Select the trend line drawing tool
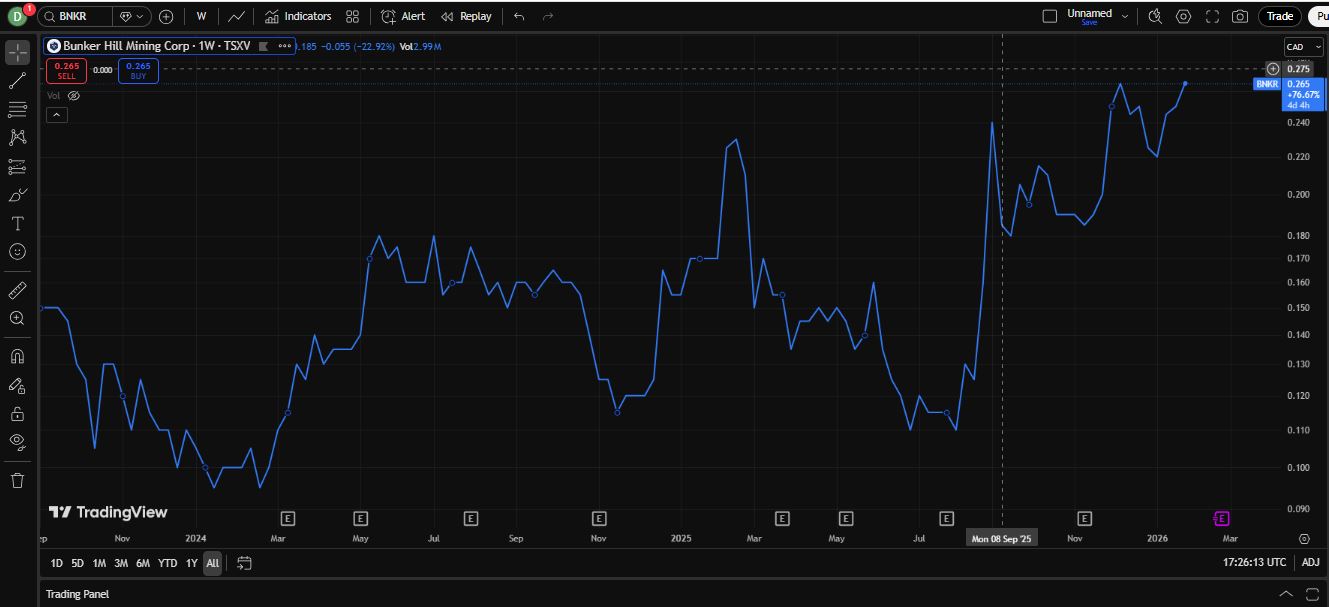The width and height of the screenshot is (1329, 607). 17,81
